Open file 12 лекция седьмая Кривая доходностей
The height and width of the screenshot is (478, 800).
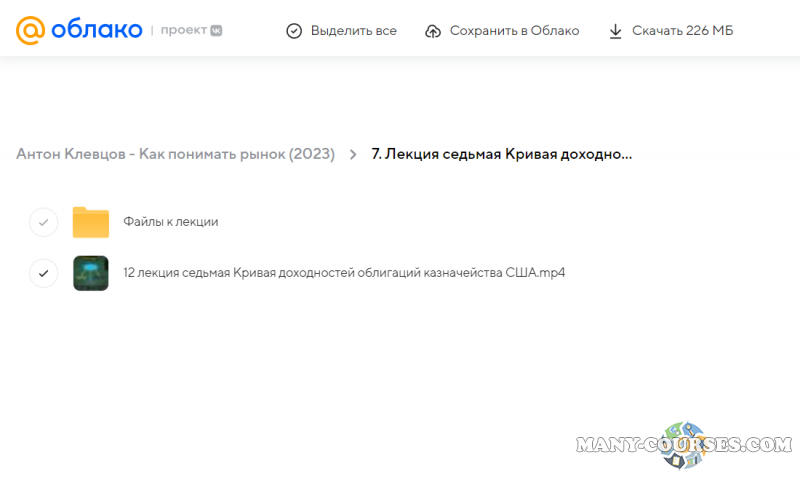[x=344, y=272]
